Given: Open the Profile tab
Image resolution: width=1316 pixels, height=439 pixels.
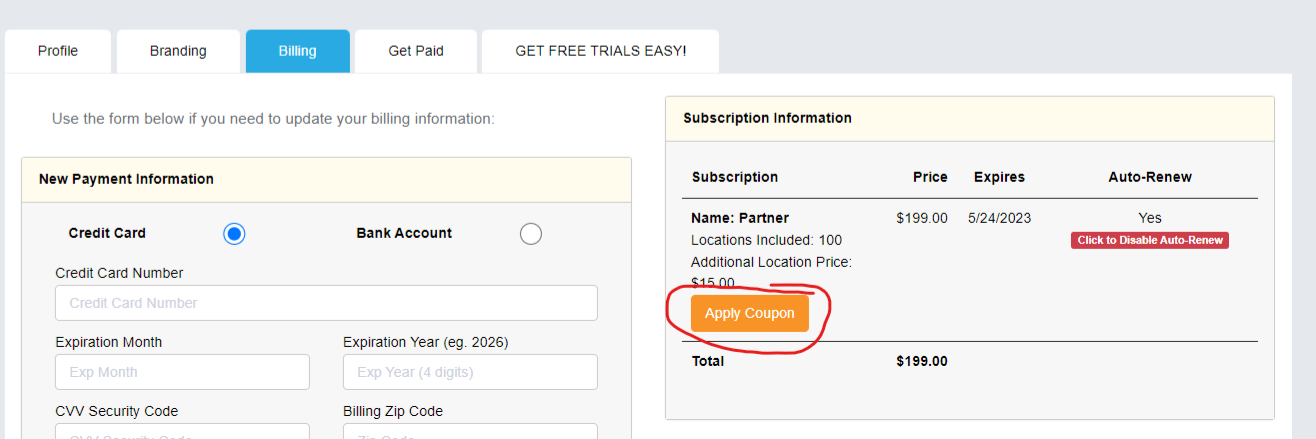Looking at the screenshot, I should tap(58, 51).
